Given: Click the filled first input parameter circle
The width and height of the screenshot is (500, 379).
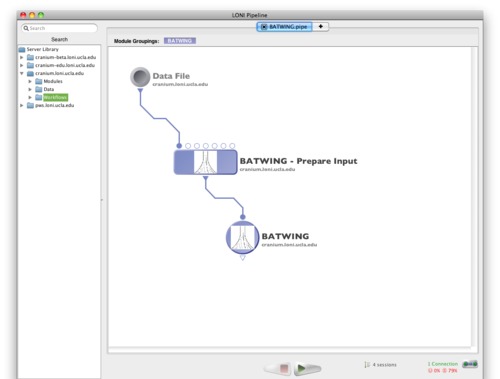Looking at the screenshot, I should pyautogui.click(x=179, y=146).
